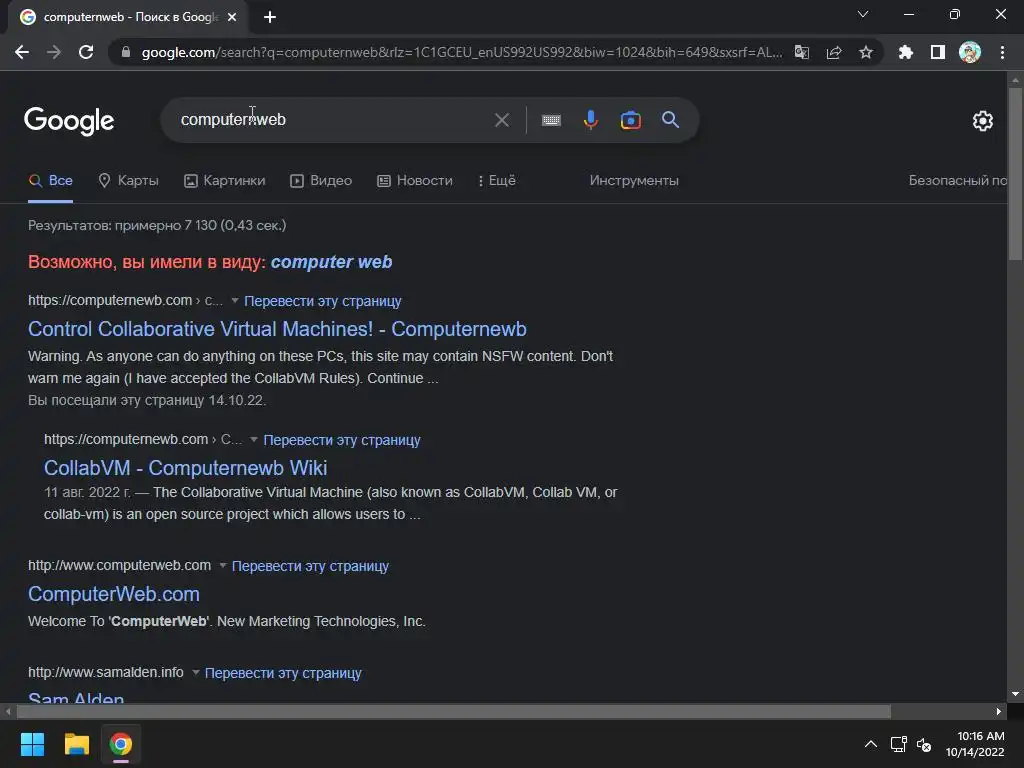Translate the samalden.info result page
Screen dimensions: 1024x768
(283, 673)
